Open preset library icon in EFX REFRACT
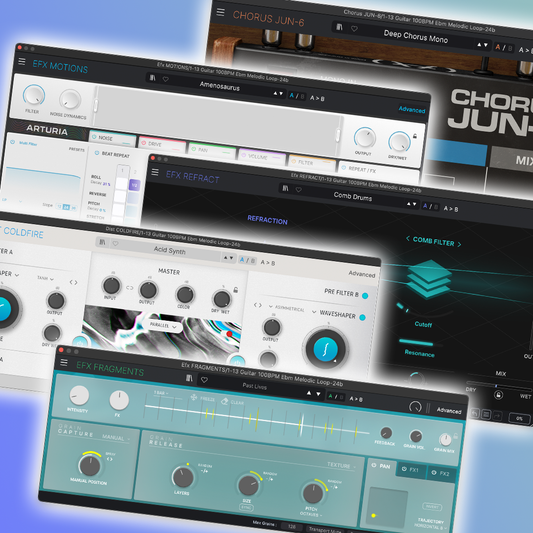This screenshot has height=533, width=533. pos(286,188)
